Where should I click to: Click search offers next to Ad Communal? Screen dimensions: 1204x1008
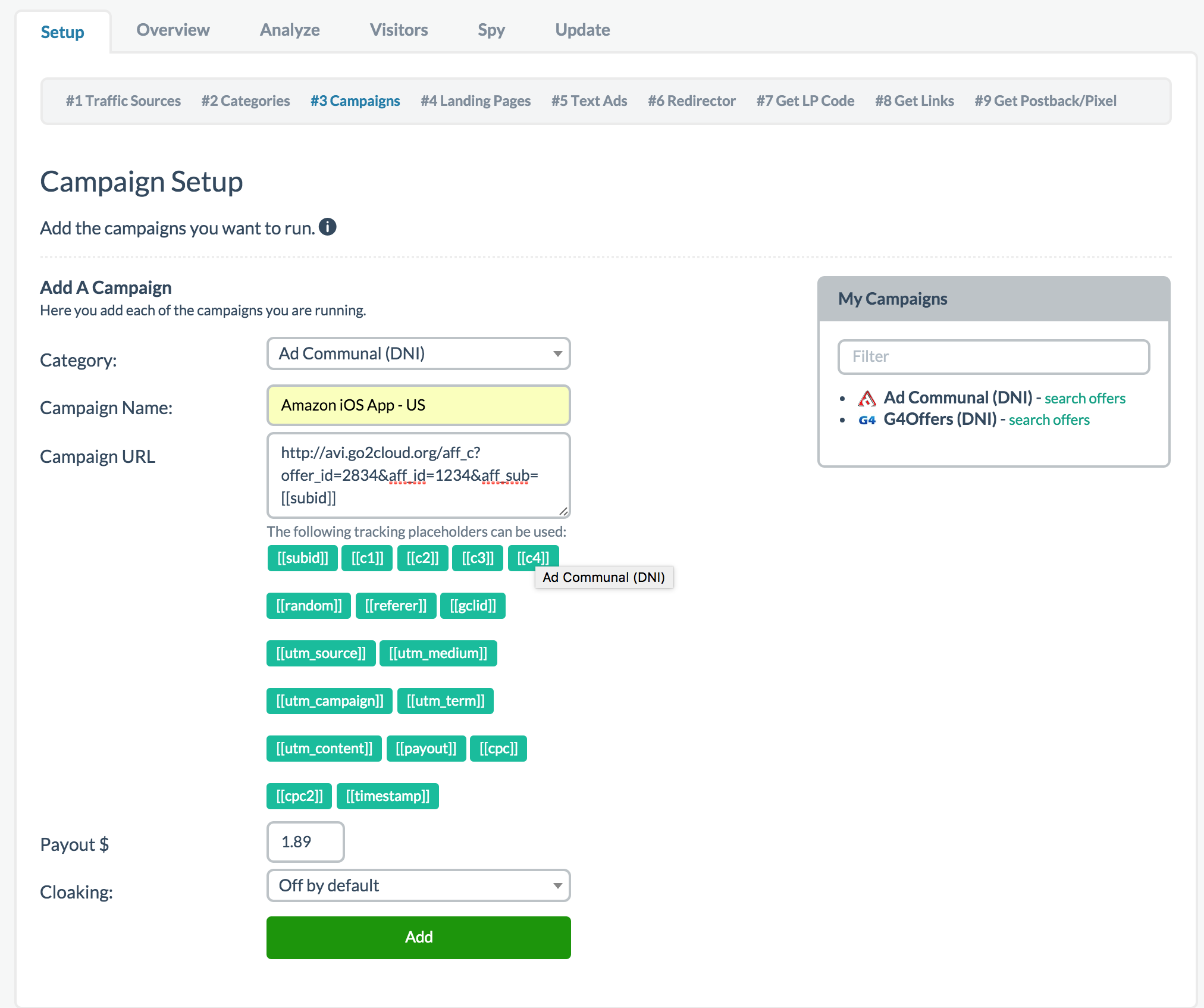[x=1084, y=399]
